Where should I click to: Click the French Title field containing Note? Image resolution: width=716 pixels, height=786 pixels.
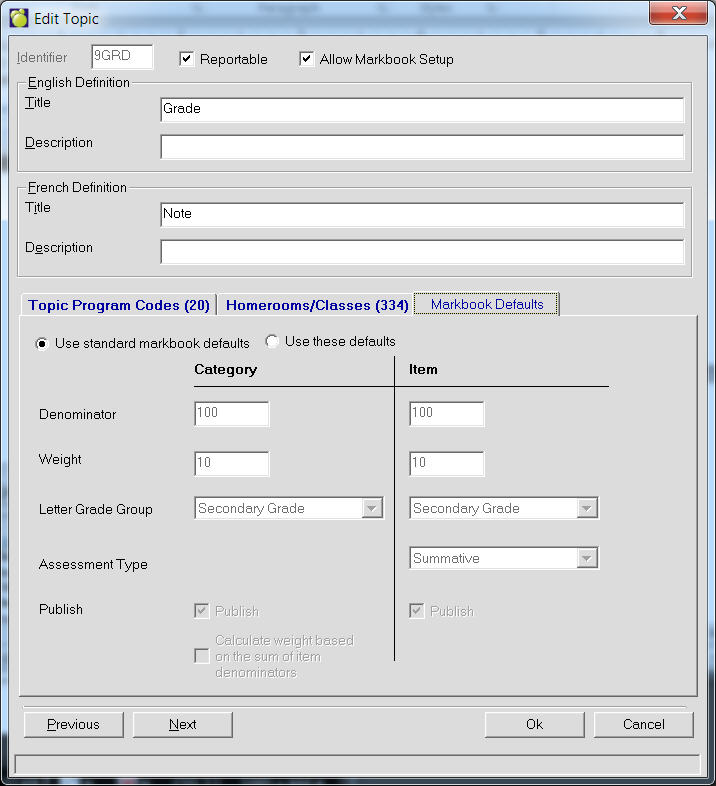(x=421, y=214)
